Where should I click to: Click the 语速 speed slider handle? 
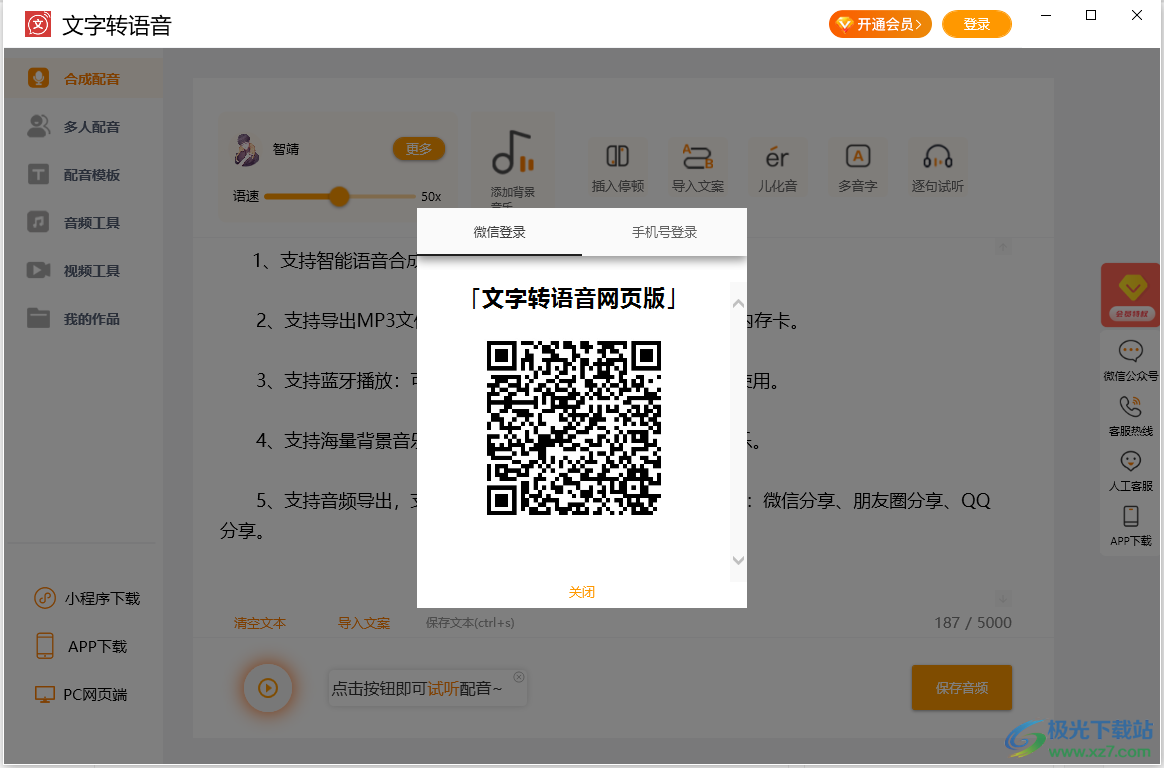point(339,197)
